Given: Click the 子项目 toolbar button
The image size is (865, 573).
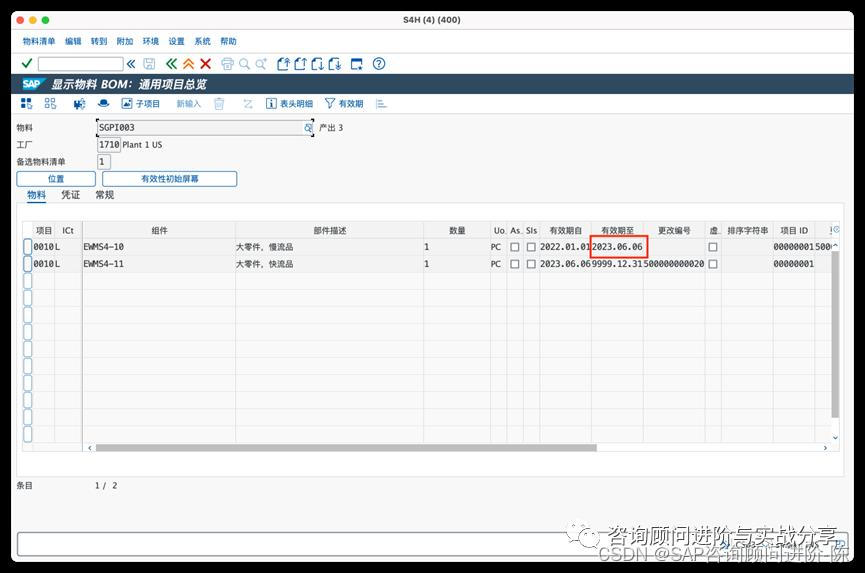Looking at the screenshot, I should pyautogui.click(x=141, y=104).
